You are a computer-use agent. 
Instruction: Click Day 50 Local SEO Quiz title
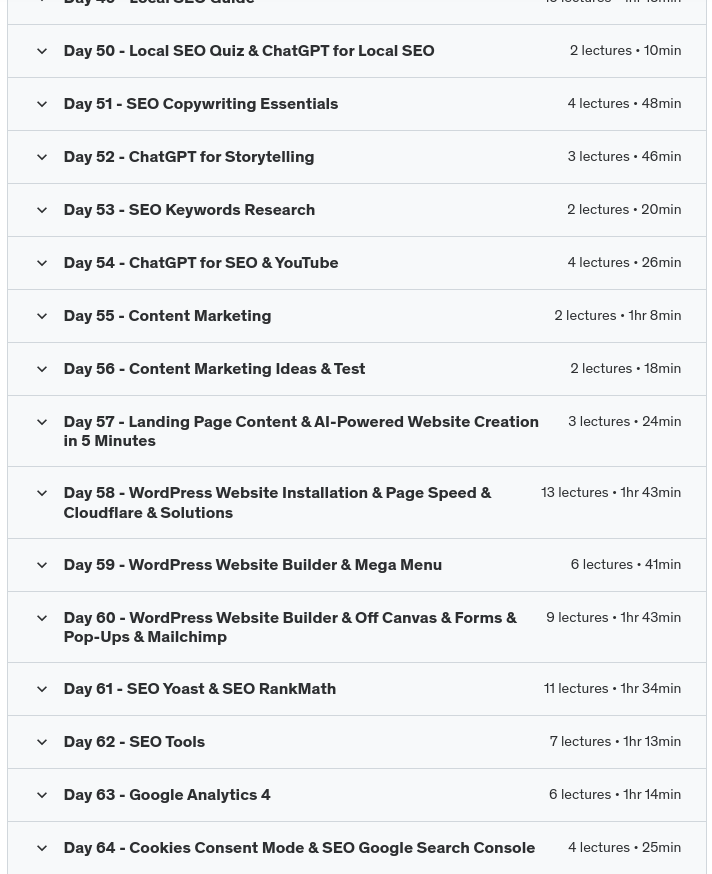click(248, 50)
